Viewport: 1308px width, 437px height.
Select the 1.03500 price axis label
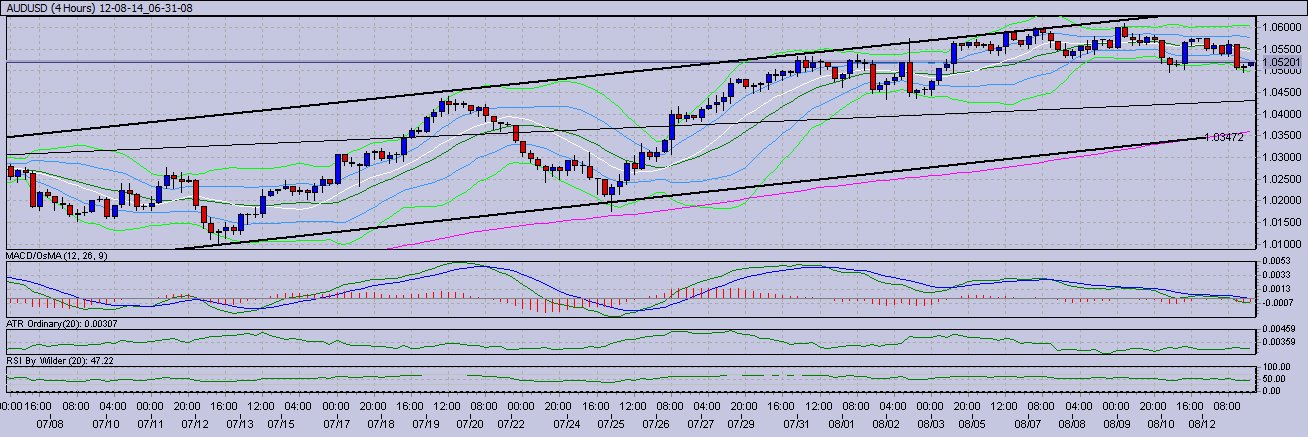[1283, 136]
